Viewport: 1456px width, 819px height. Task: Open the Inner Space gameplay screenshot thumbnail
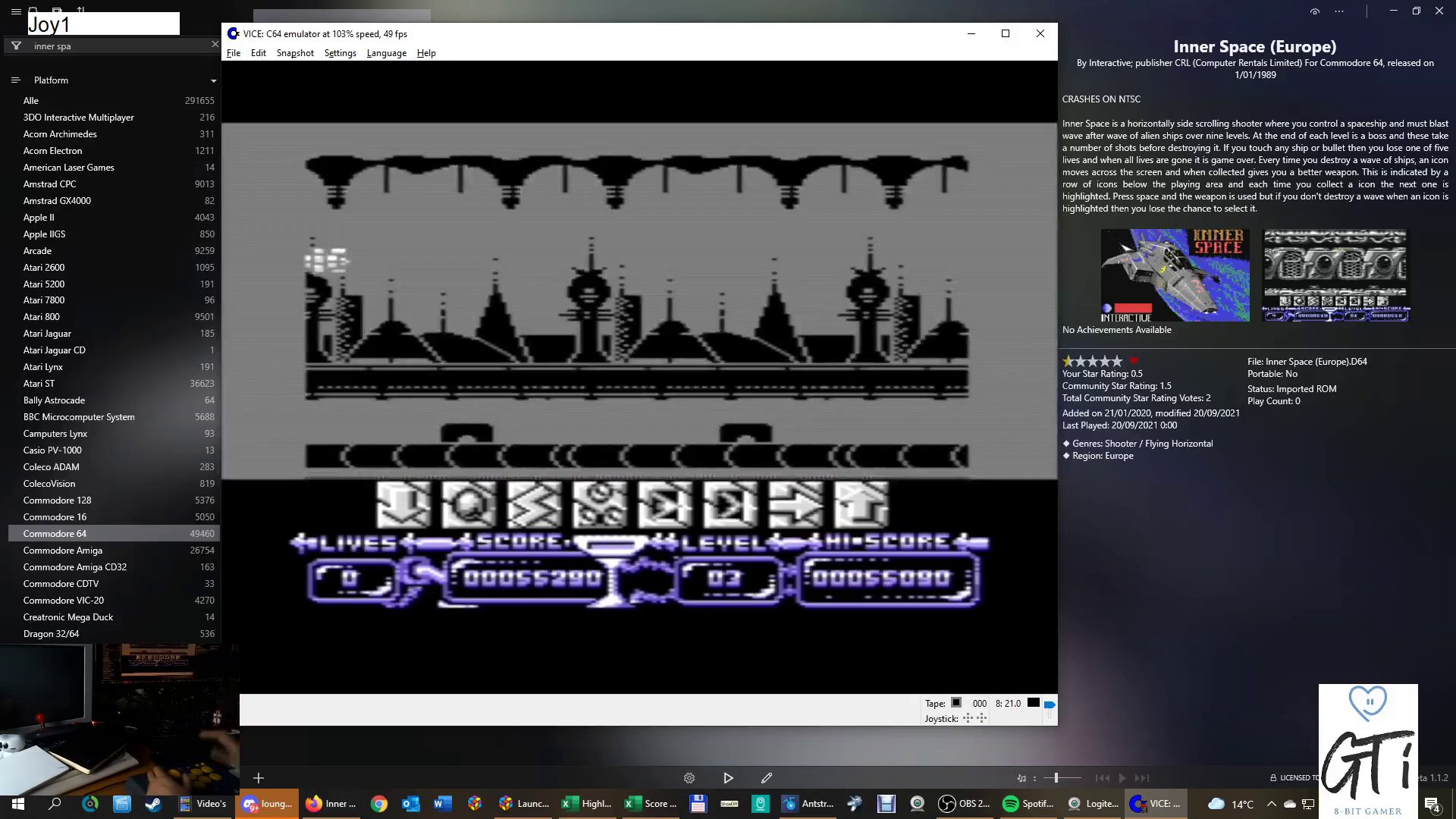point(1335,275)
